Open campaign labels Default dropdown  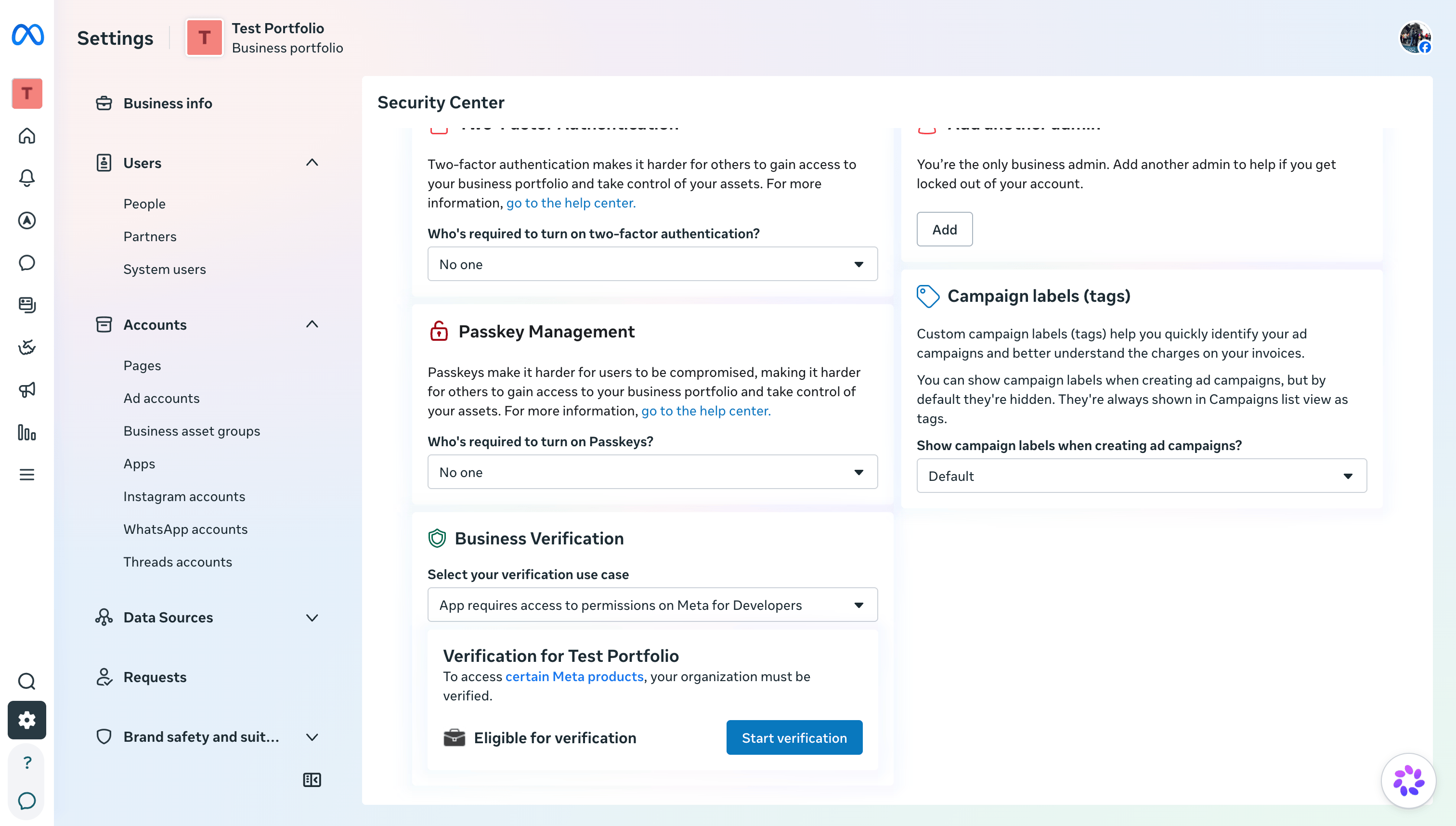click(x=1142, y=476)
